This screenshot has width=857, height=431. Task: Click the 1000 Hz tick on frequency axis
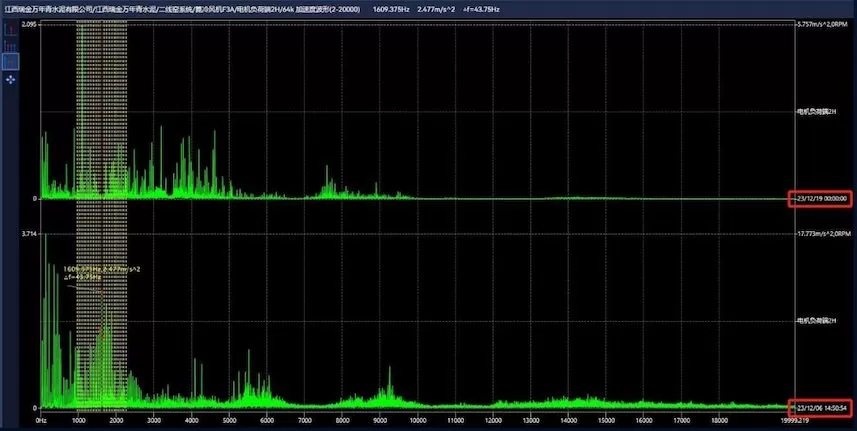(81, 421)
